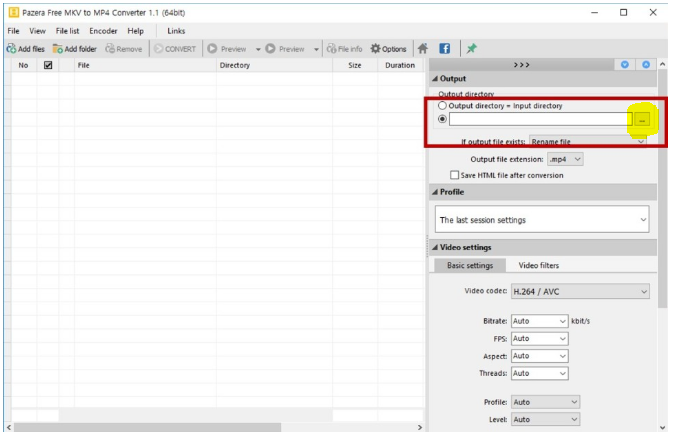Open File info from toolbar
The height and width of the screenshot is (436, 673).
click(344, 49)
